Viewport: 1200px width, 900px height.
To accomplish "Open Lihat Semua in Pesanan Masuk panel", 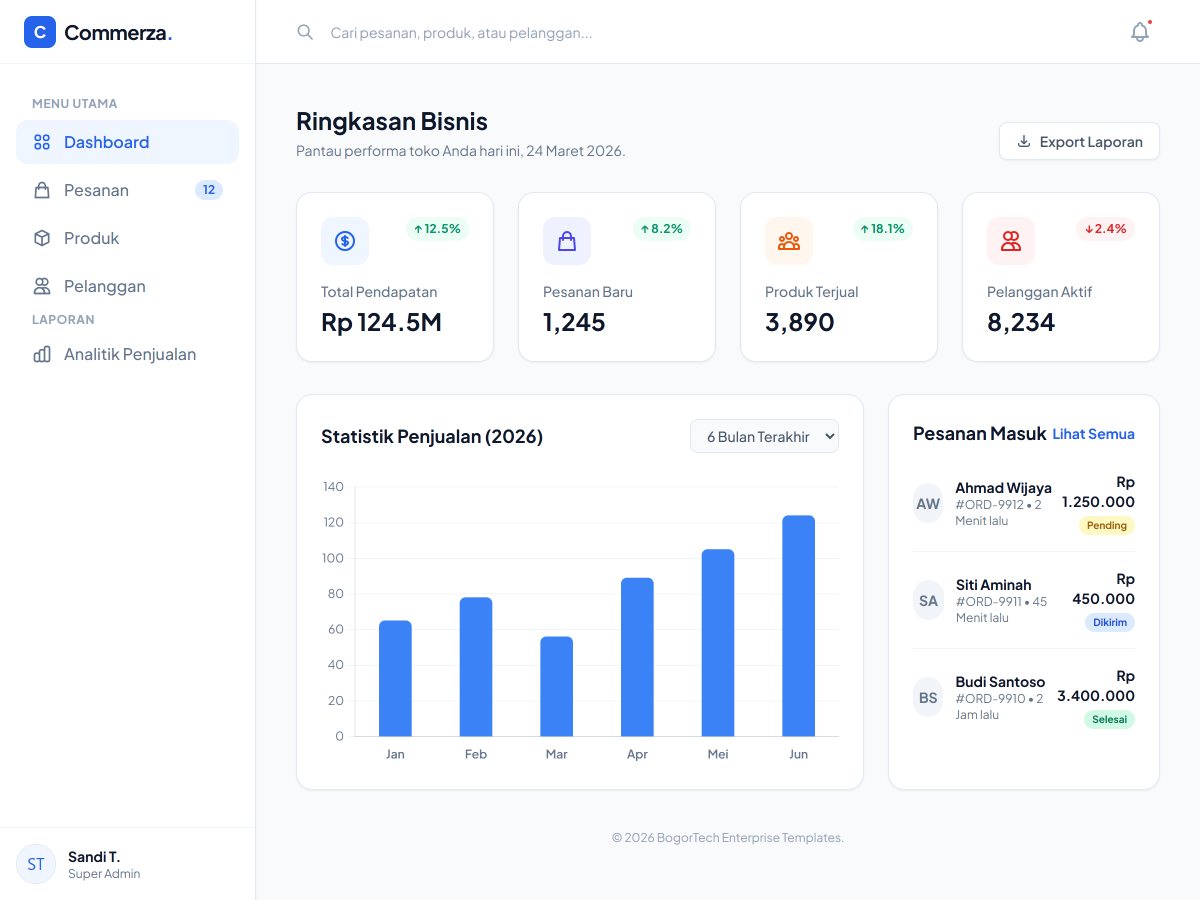I will 1094,434.
